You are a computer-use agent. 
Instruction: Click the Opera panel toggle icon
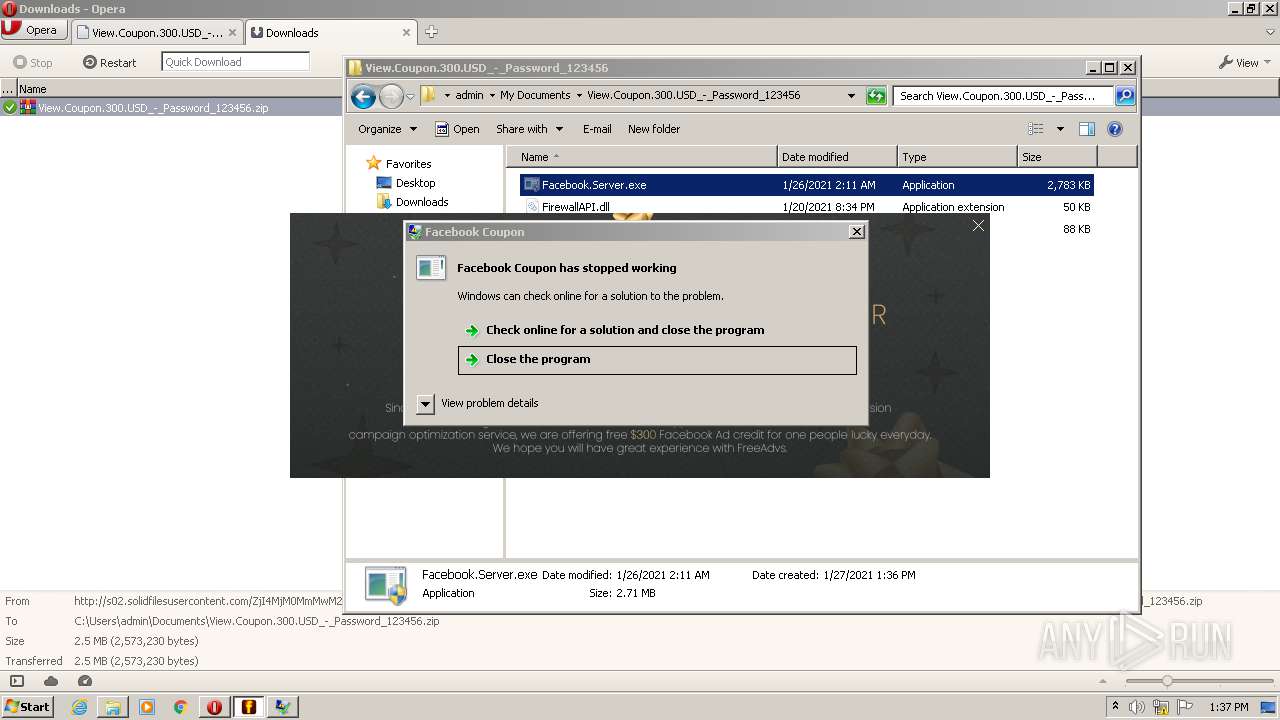(17, 681)
